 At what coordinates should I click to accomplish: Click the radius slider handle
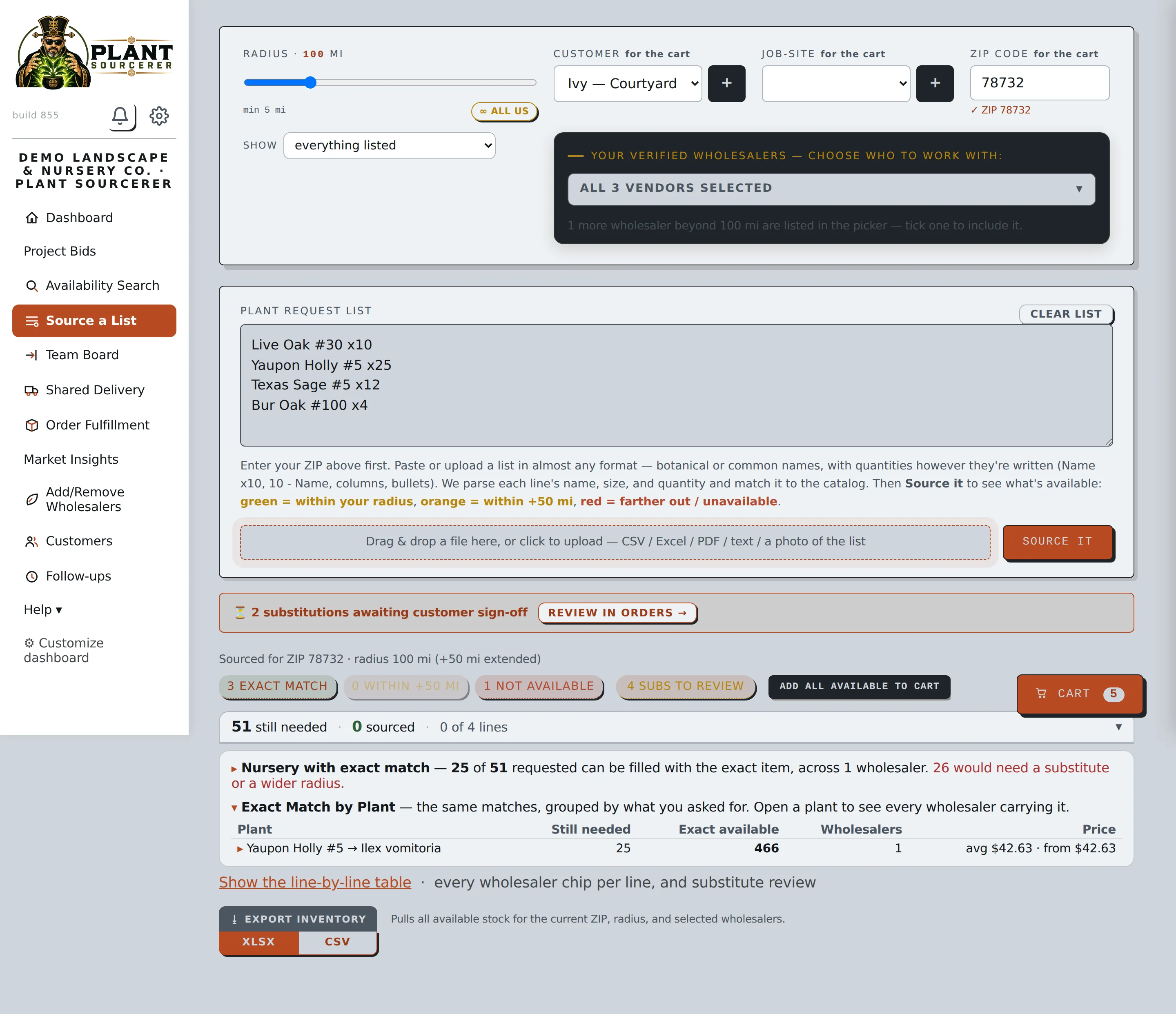(310, 83)
